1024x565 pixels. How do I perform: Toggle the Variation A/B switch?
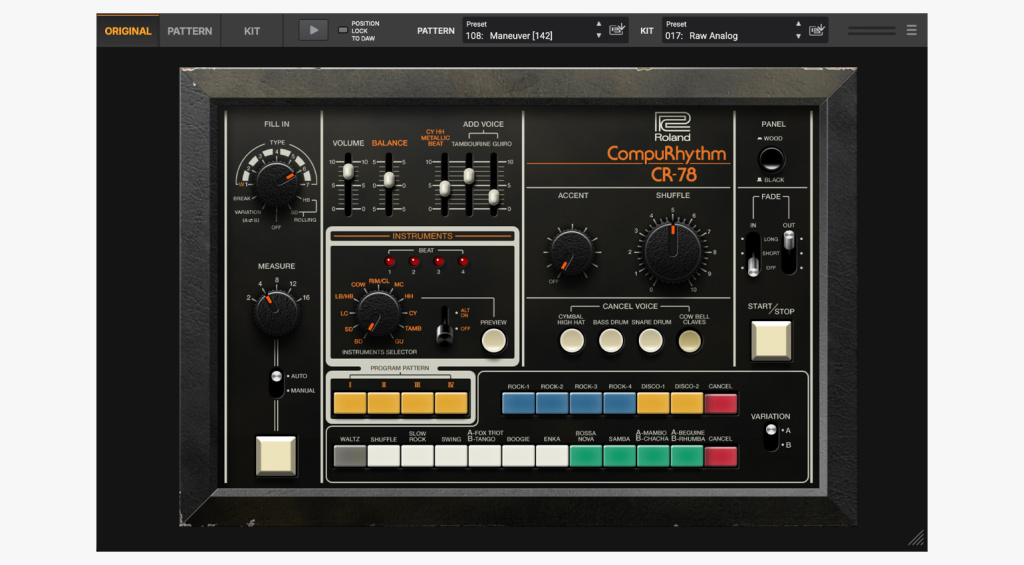tap(771, 437)
